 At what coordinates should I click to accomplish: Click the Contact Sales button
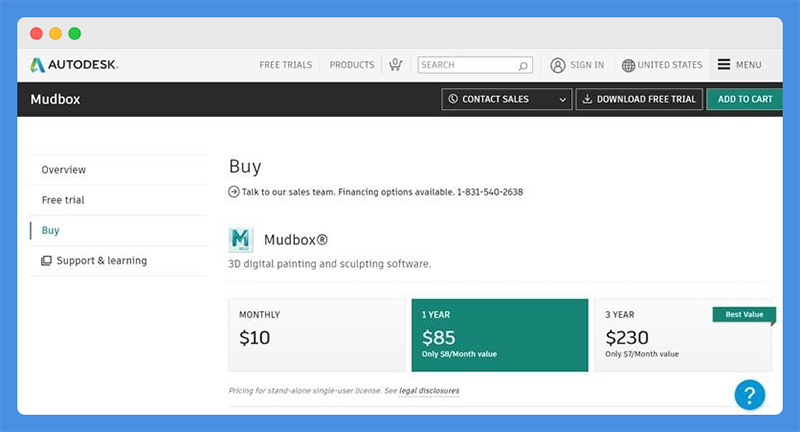pyautogui.click(x=507, y=99)
